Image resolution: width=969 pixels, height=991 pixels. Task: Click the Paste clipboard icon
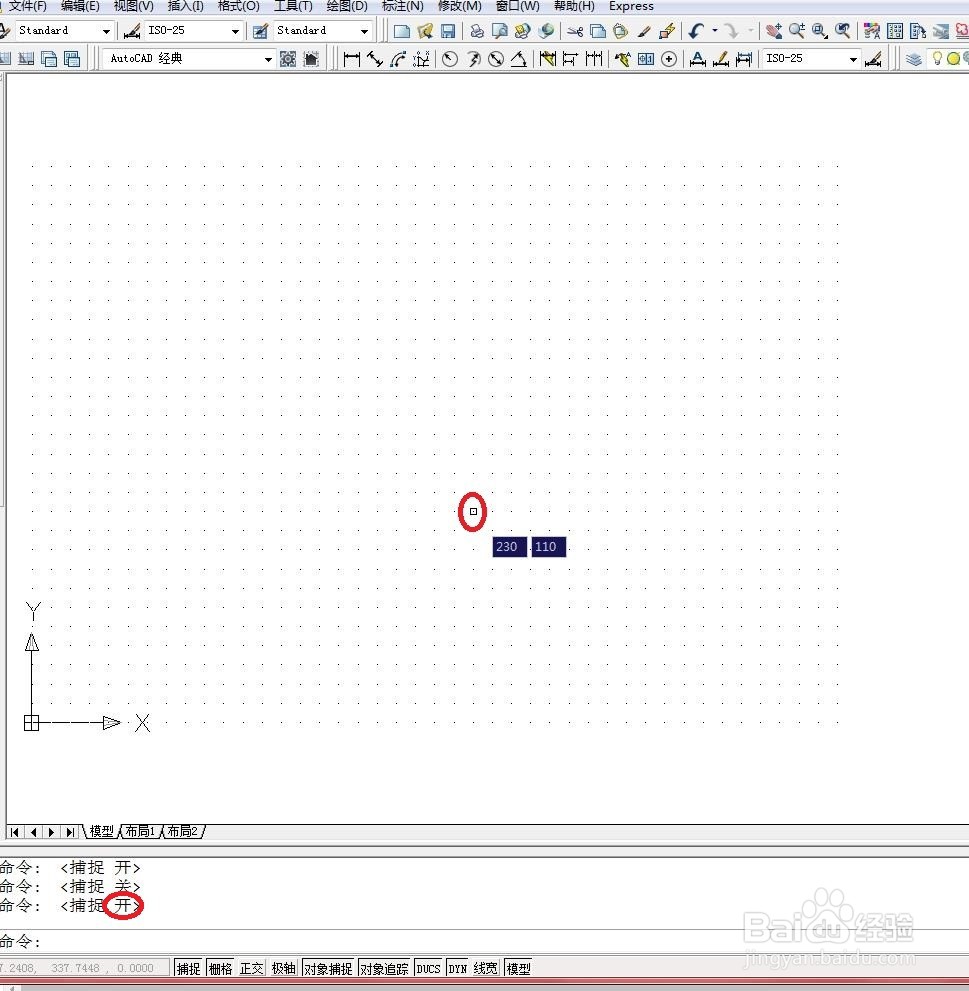pos(621,31)
